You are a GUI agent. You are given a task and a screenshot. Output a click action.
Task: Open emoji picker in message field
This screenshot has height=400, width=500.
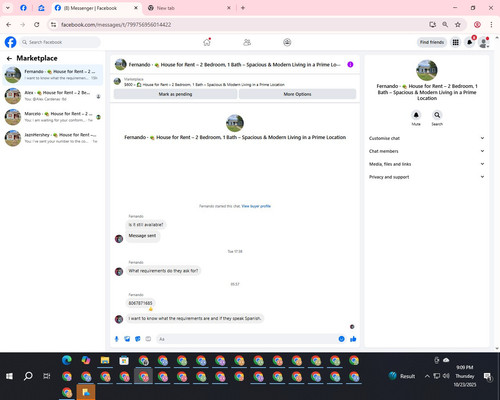tap(341, 339)
